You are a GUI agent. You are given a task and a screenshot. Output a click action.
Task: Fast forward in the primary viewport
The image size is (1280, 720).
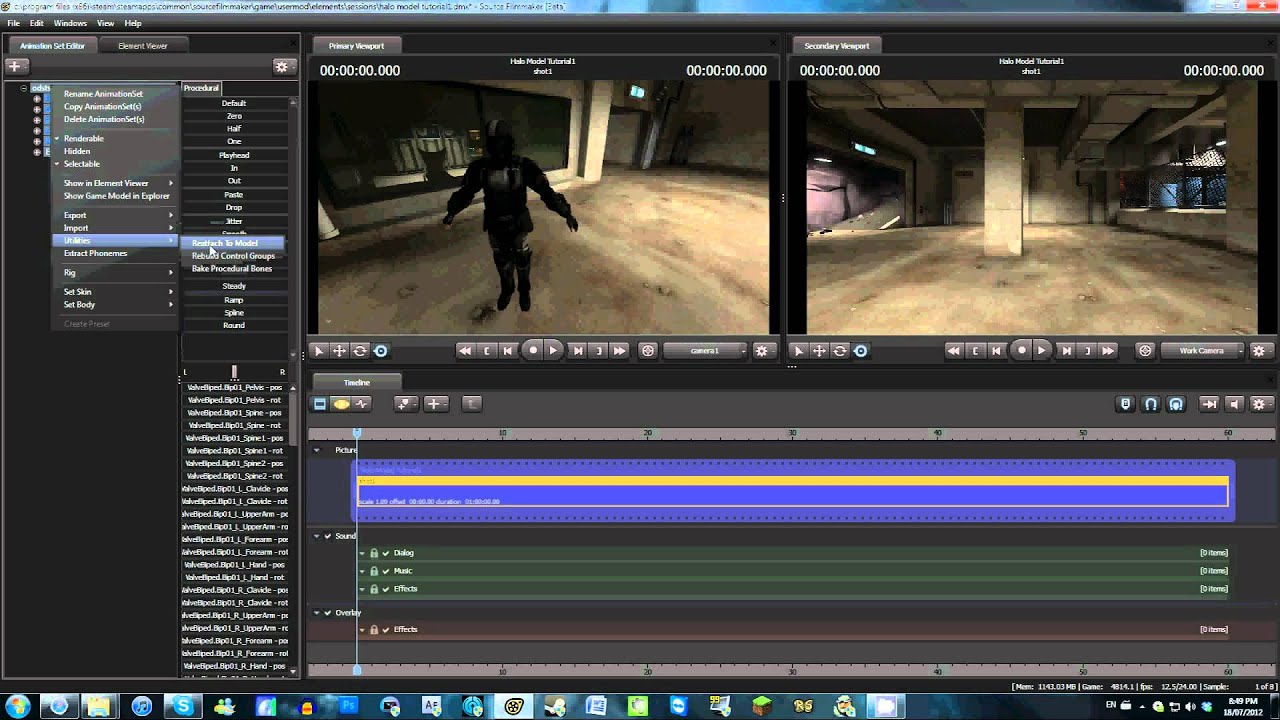pos(620,351)
